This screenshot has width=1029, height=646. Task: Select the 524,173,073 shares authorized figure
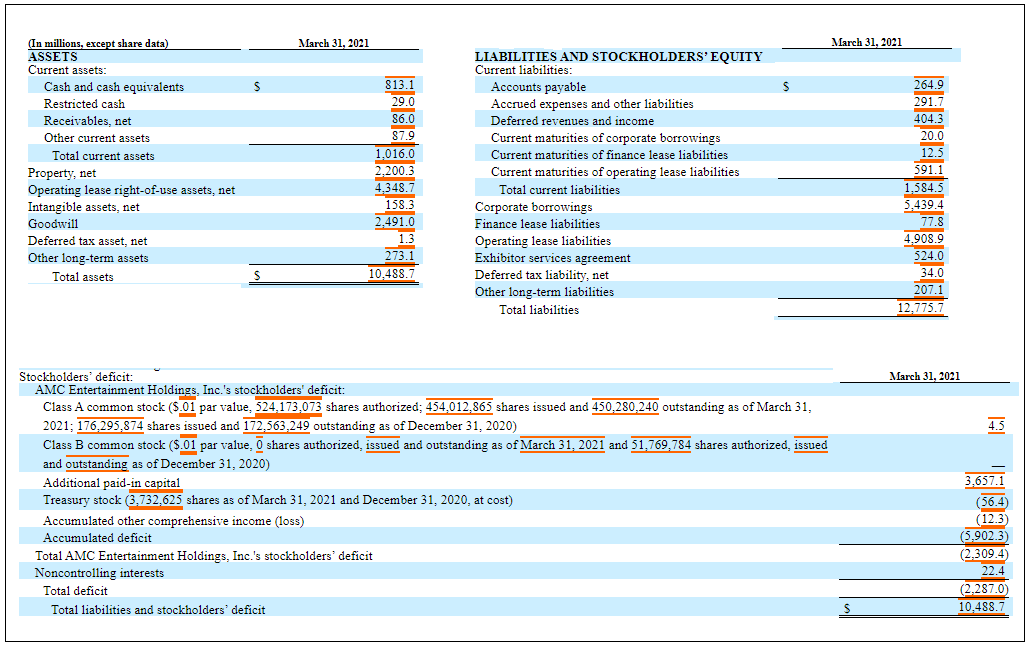click(289, 408)
